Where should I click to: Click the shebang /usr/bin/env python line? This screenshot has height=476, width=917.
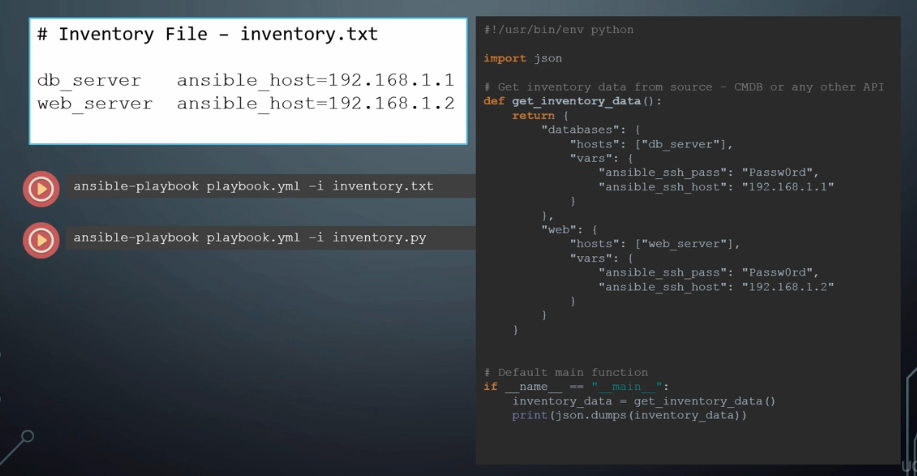tap(559, 29)
